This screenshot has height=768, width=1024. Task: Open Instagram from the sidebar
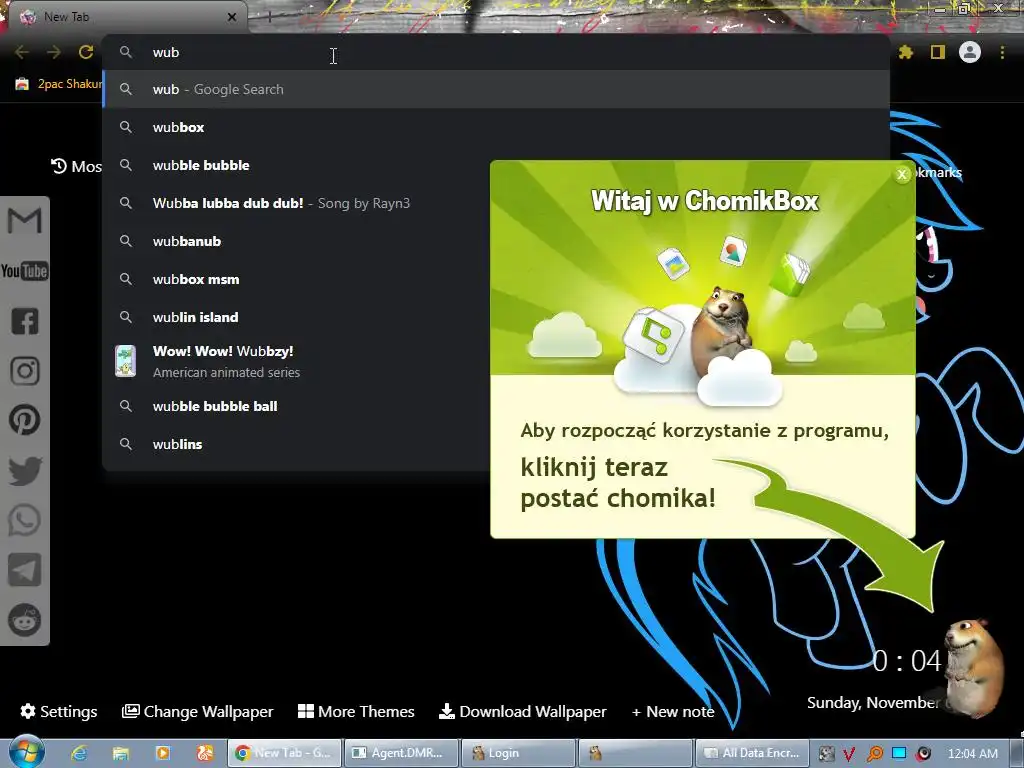tap(25, 370)
